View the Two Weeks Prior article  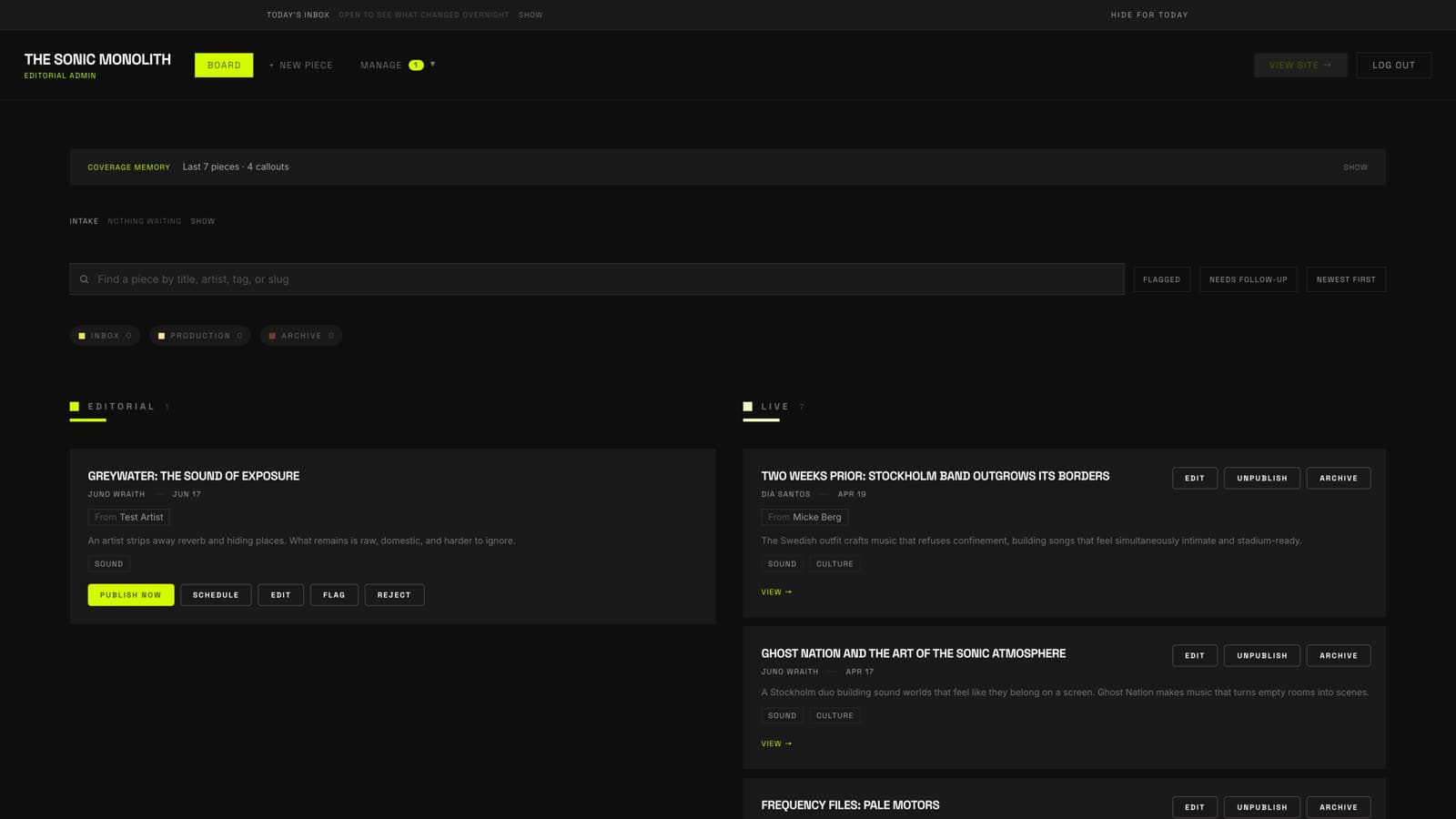pos(776,592)
